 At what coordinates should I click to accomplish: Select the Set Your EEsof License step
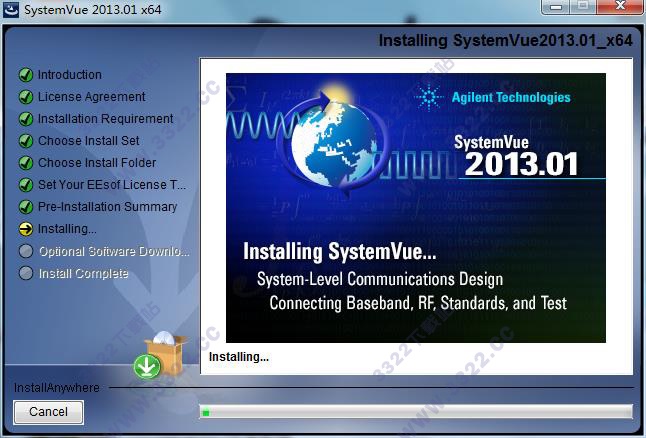tap(112, 185)
